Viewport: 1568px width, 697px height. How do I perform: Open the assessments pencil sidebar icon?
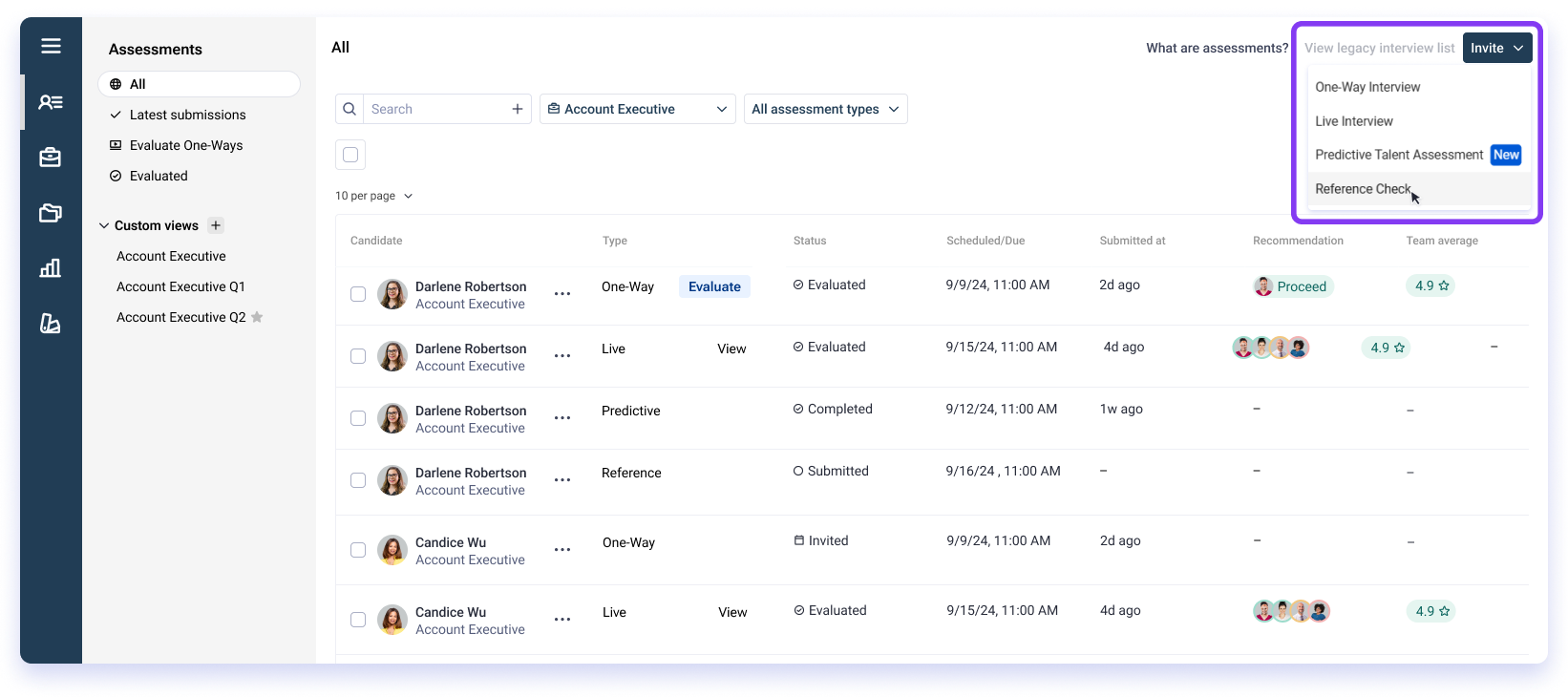coord(51,324)
